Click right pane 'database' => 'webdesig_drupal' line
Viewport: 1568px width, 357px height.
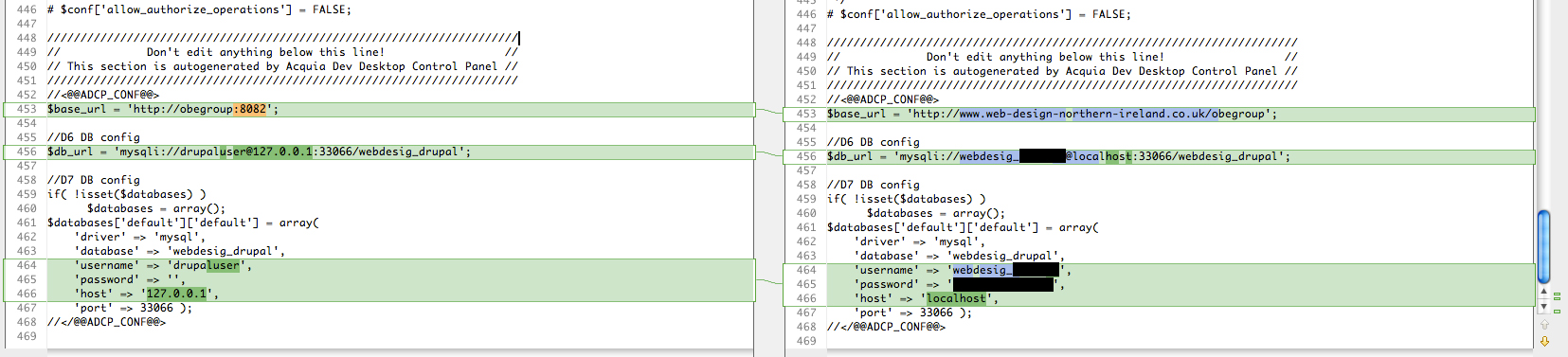[960, 256]
